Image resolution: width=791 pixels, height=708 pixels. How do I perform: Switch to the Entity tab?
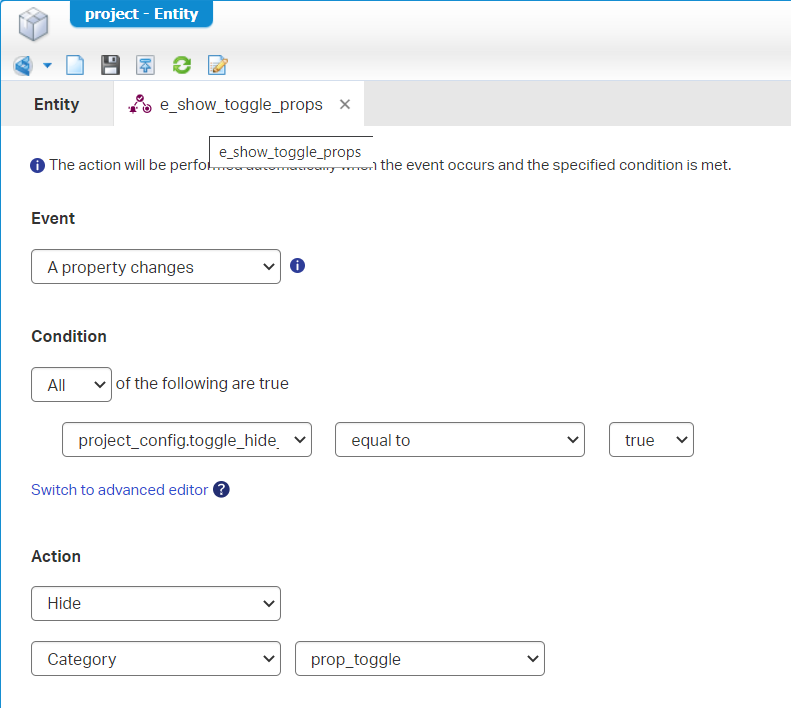[56, 104]
